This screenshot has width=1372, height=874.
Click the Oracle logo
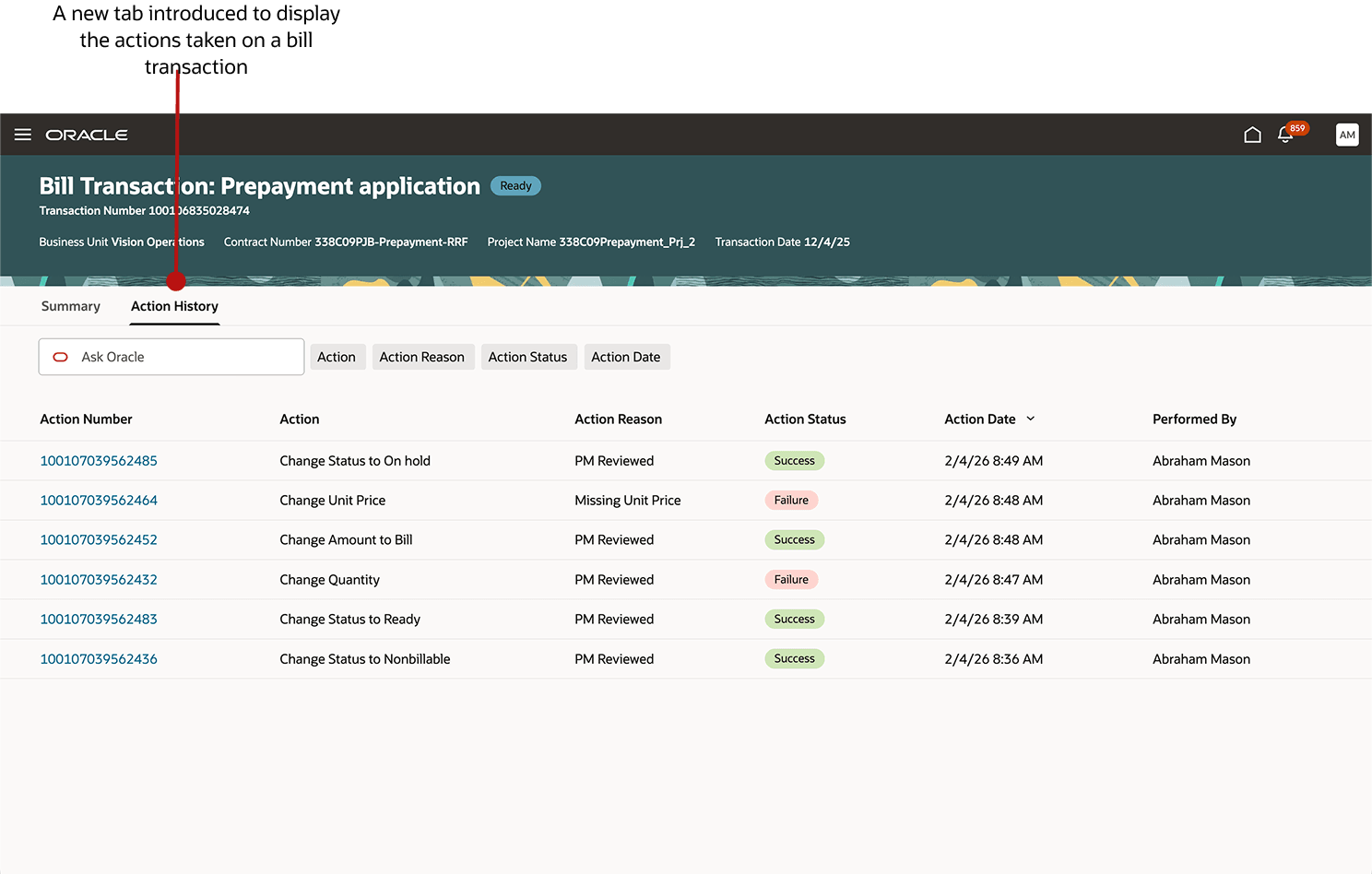pos(87,134)
